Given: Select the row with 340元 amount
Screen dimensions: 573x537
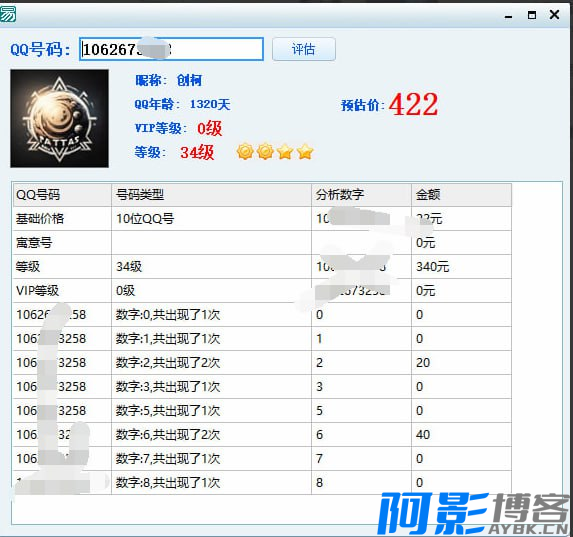Looking at the screenshot, I should 262,266.
